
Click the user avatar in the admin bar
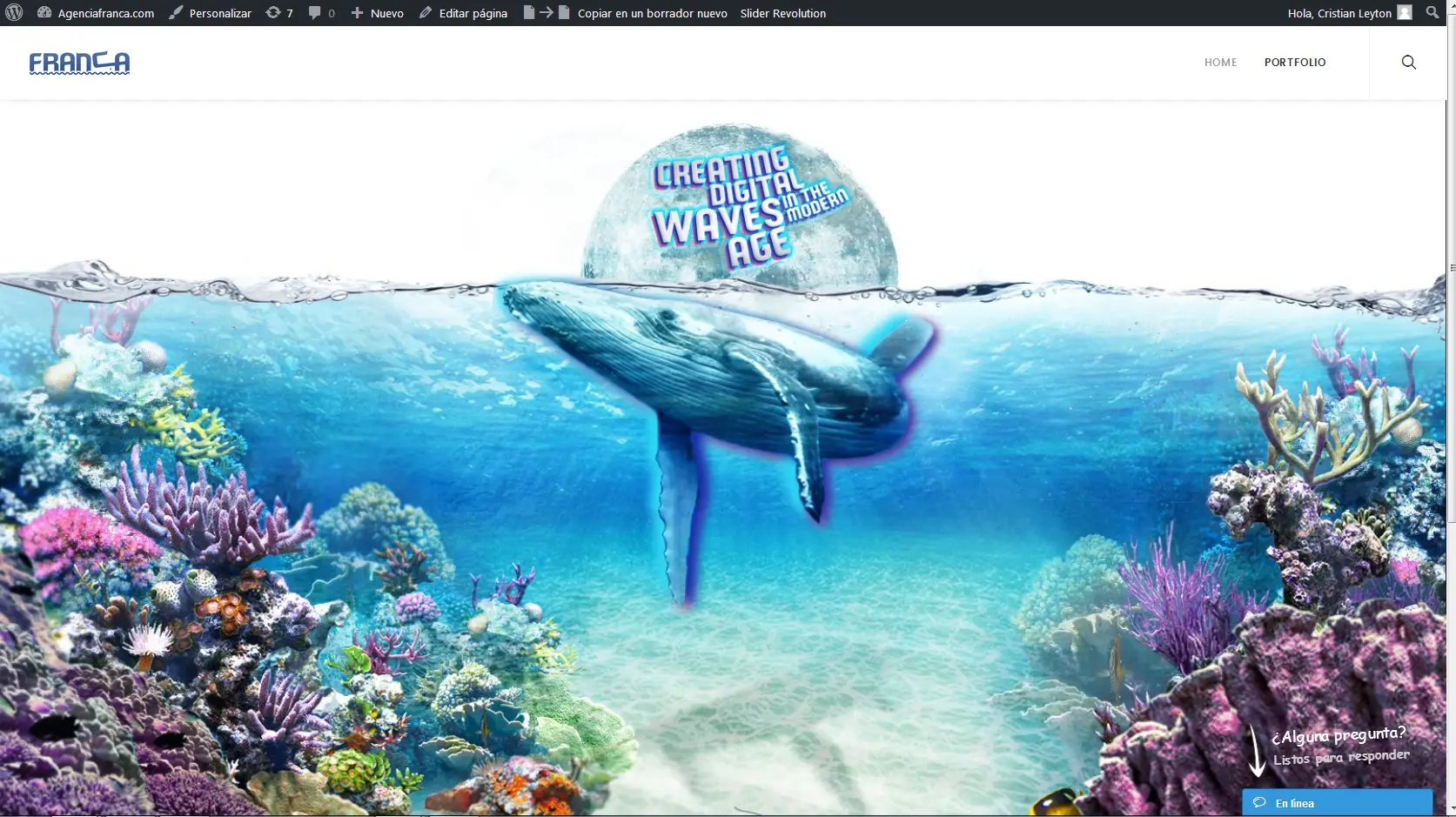1404,13
